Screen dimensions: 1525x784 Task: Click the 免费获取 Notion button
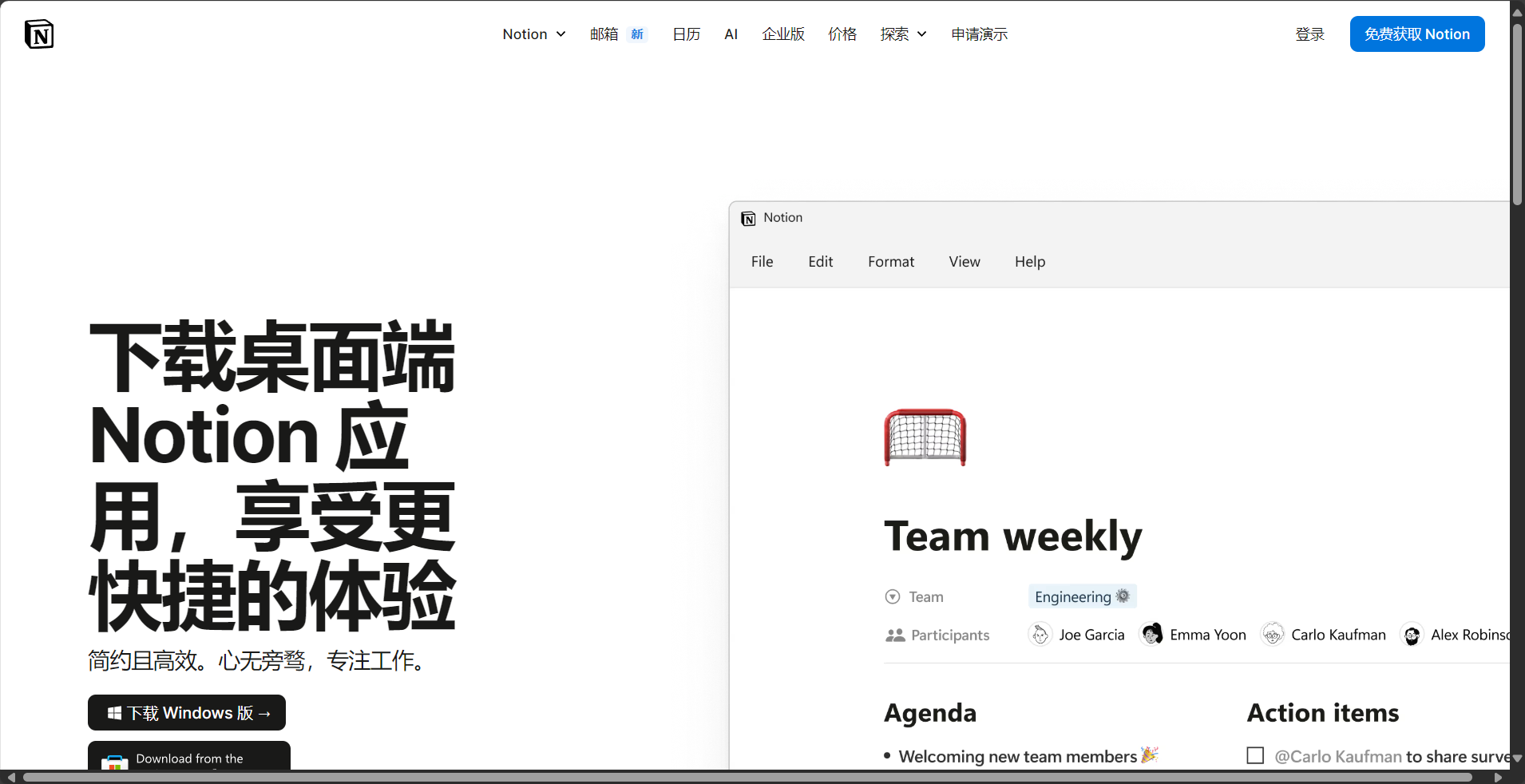[x=1417, y=34]
